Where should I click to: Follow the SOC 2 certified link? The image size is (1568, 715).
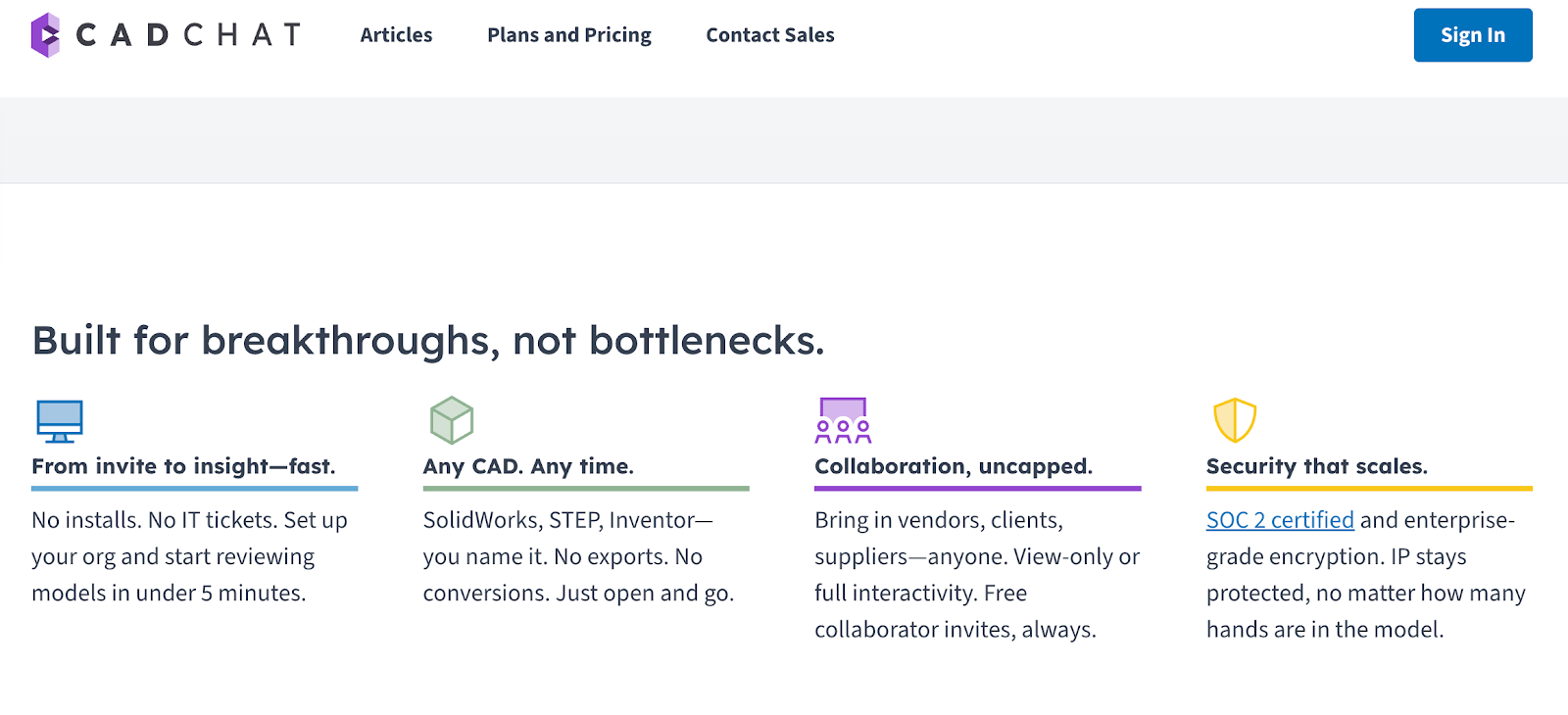(x=1279, y=519)
